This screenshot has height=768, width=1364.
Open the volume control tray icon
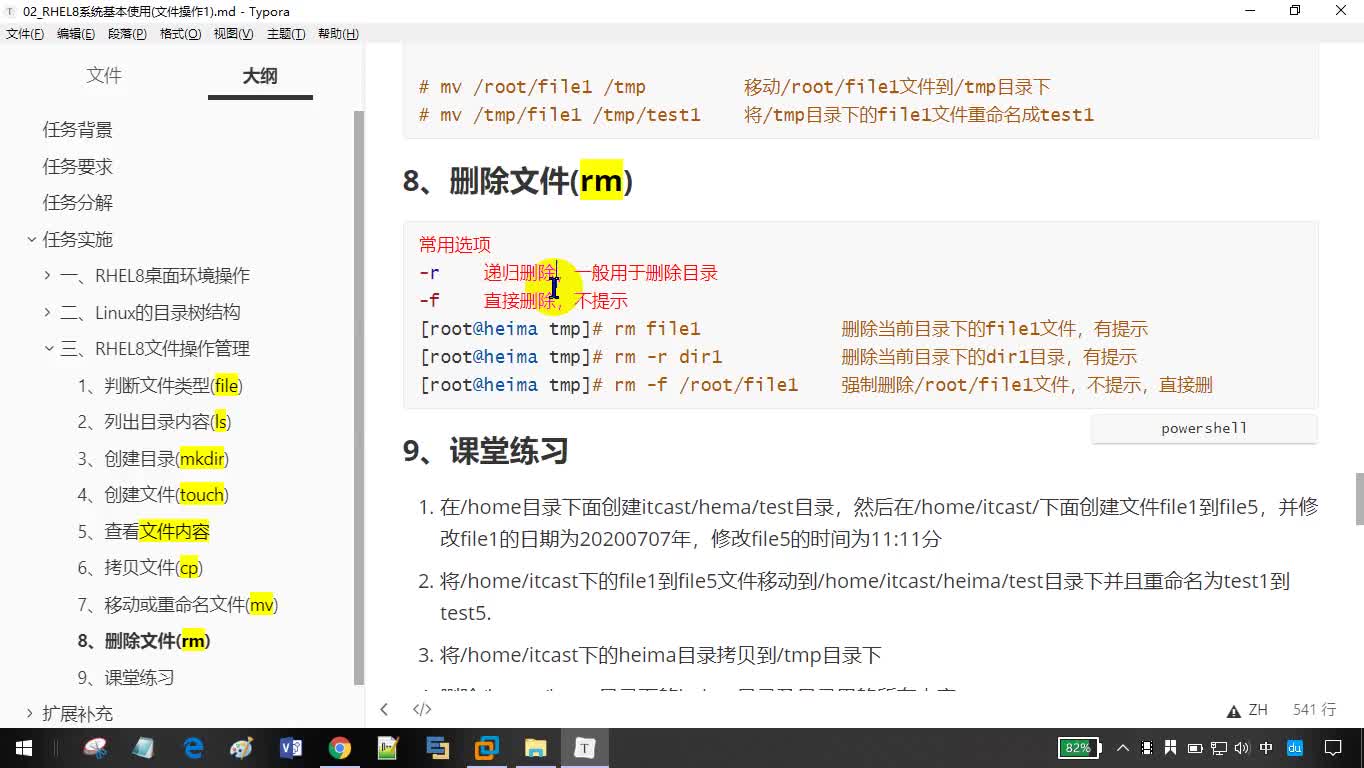coord(1242,748)
